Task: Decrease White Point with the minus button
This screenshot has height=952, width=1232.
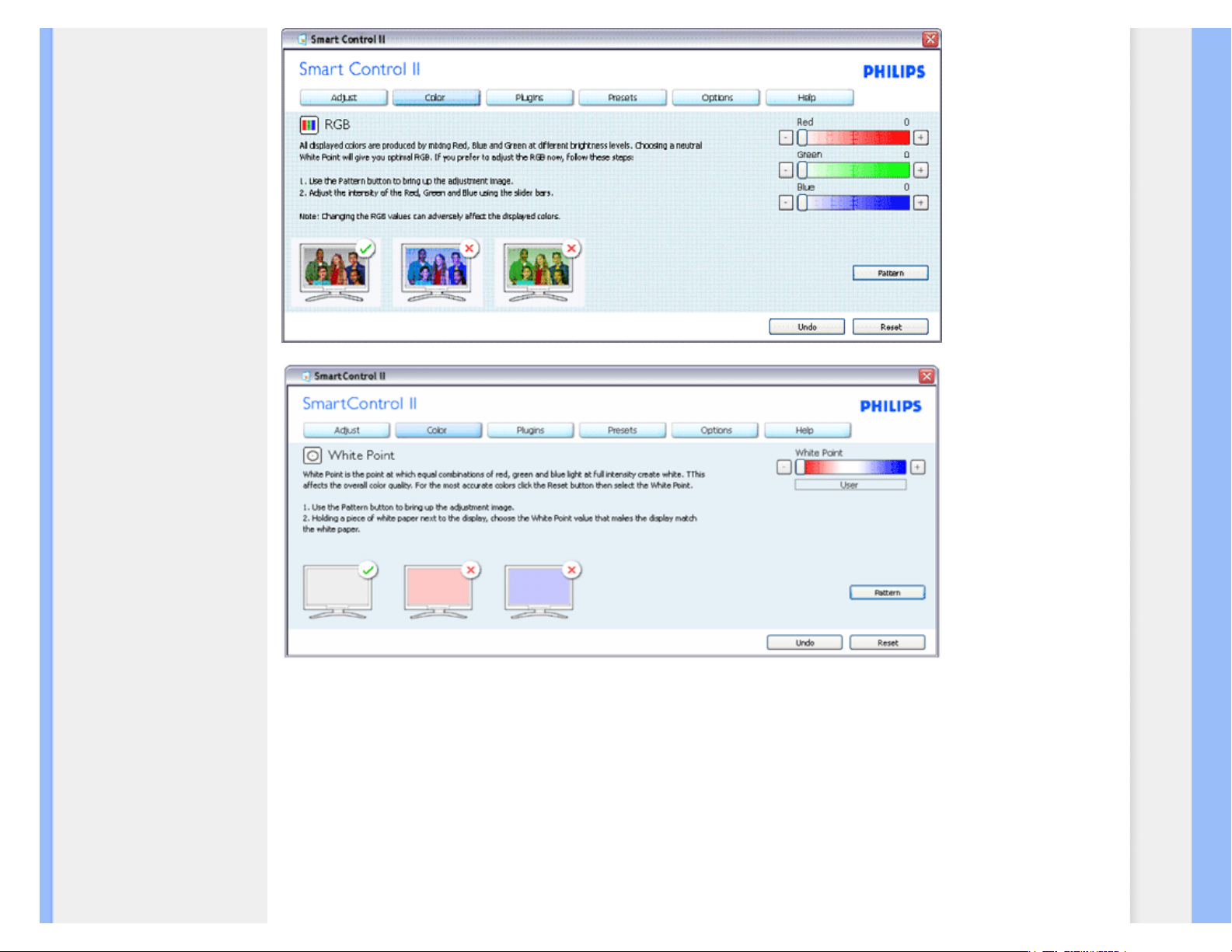Action: (784, 467)
